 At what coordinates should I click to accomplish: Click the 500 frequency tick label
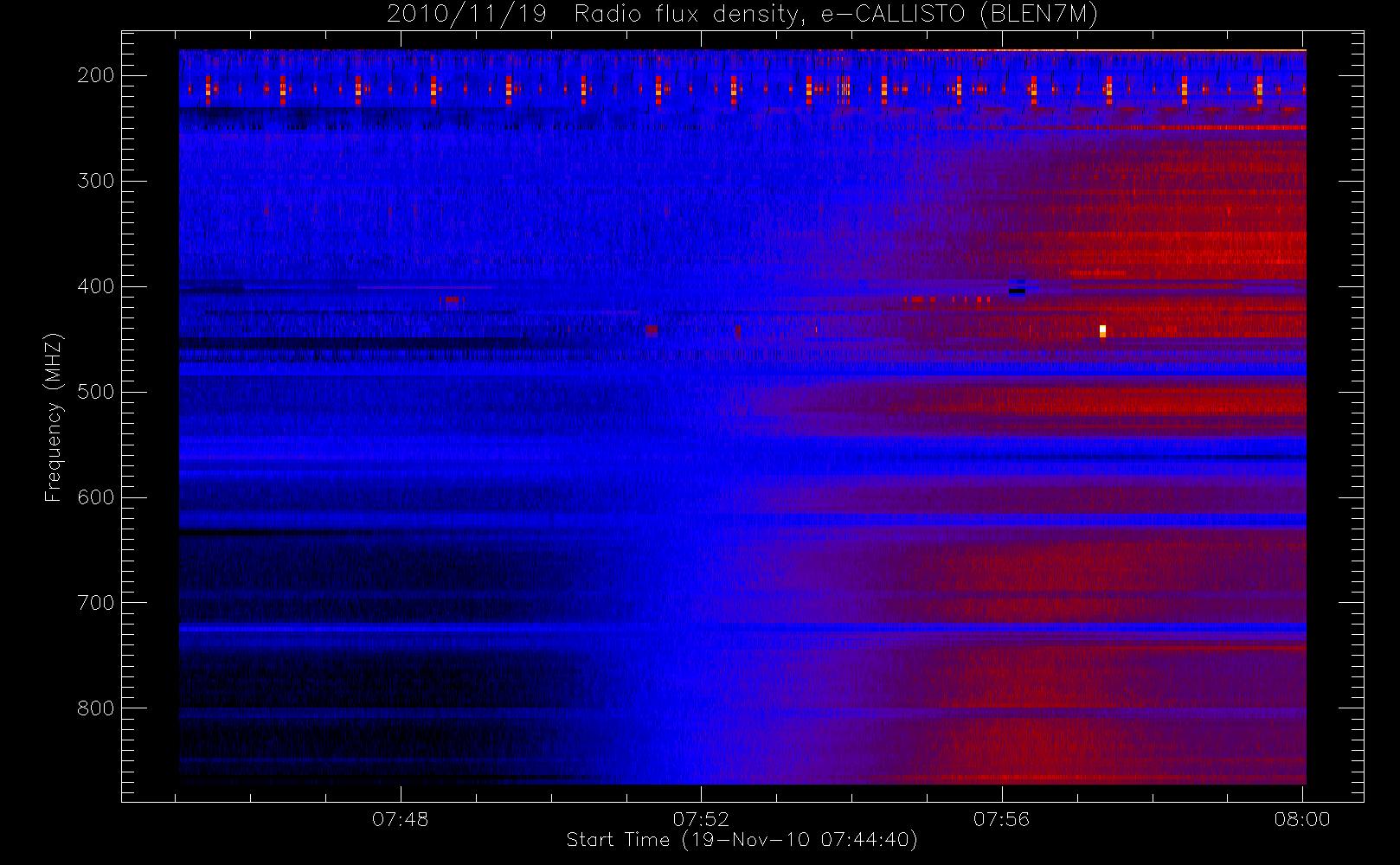point(96,392)
